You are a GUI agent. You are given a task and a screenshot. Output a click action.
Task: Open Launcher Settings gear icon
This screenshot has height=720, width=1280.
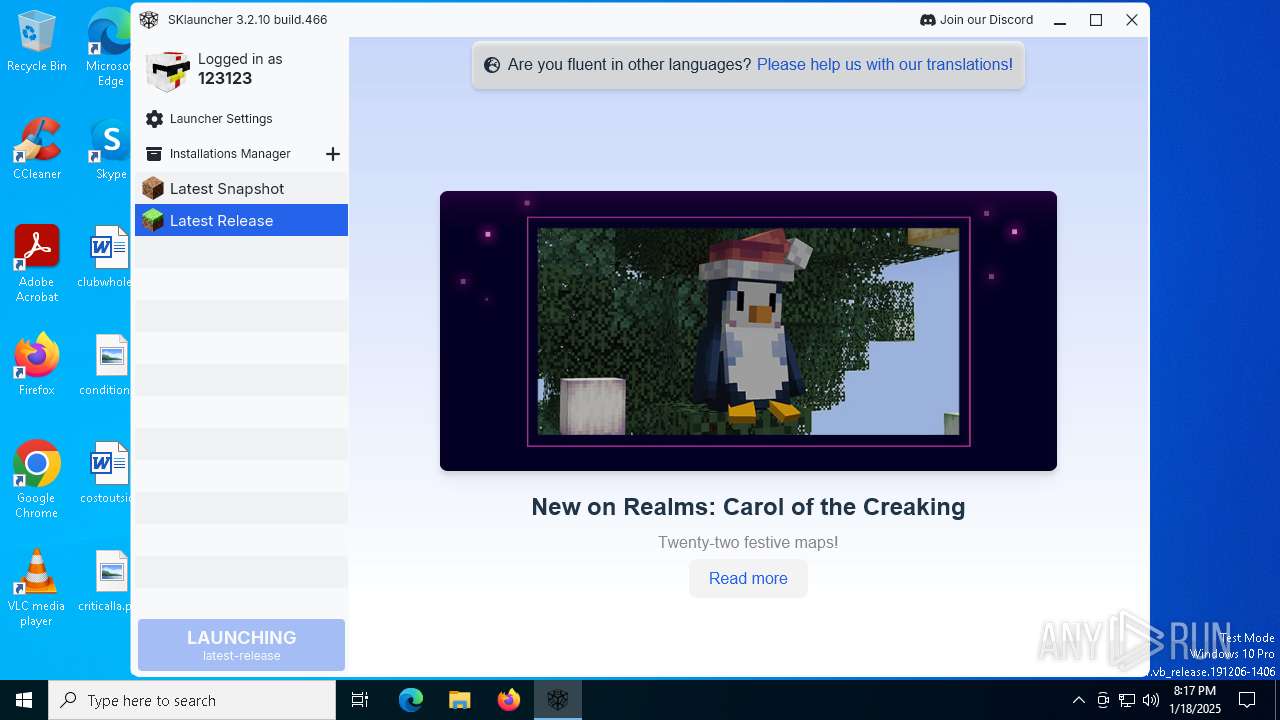tap(154, 119)
